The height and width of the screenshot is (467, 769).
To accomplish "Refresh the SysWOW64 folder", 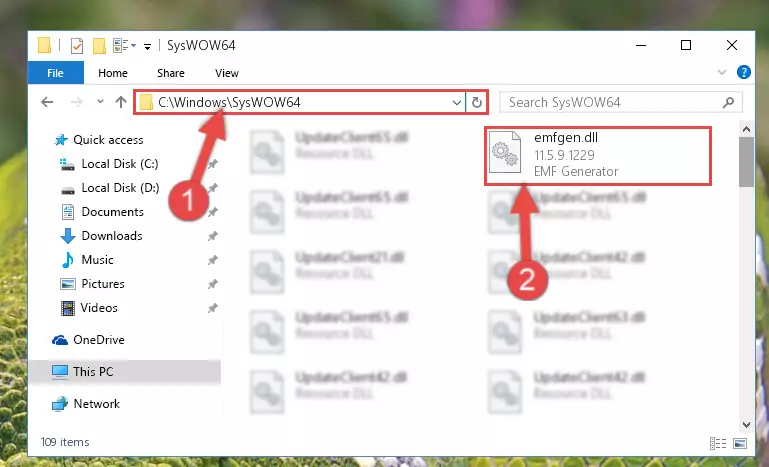I will click(477, 103).
